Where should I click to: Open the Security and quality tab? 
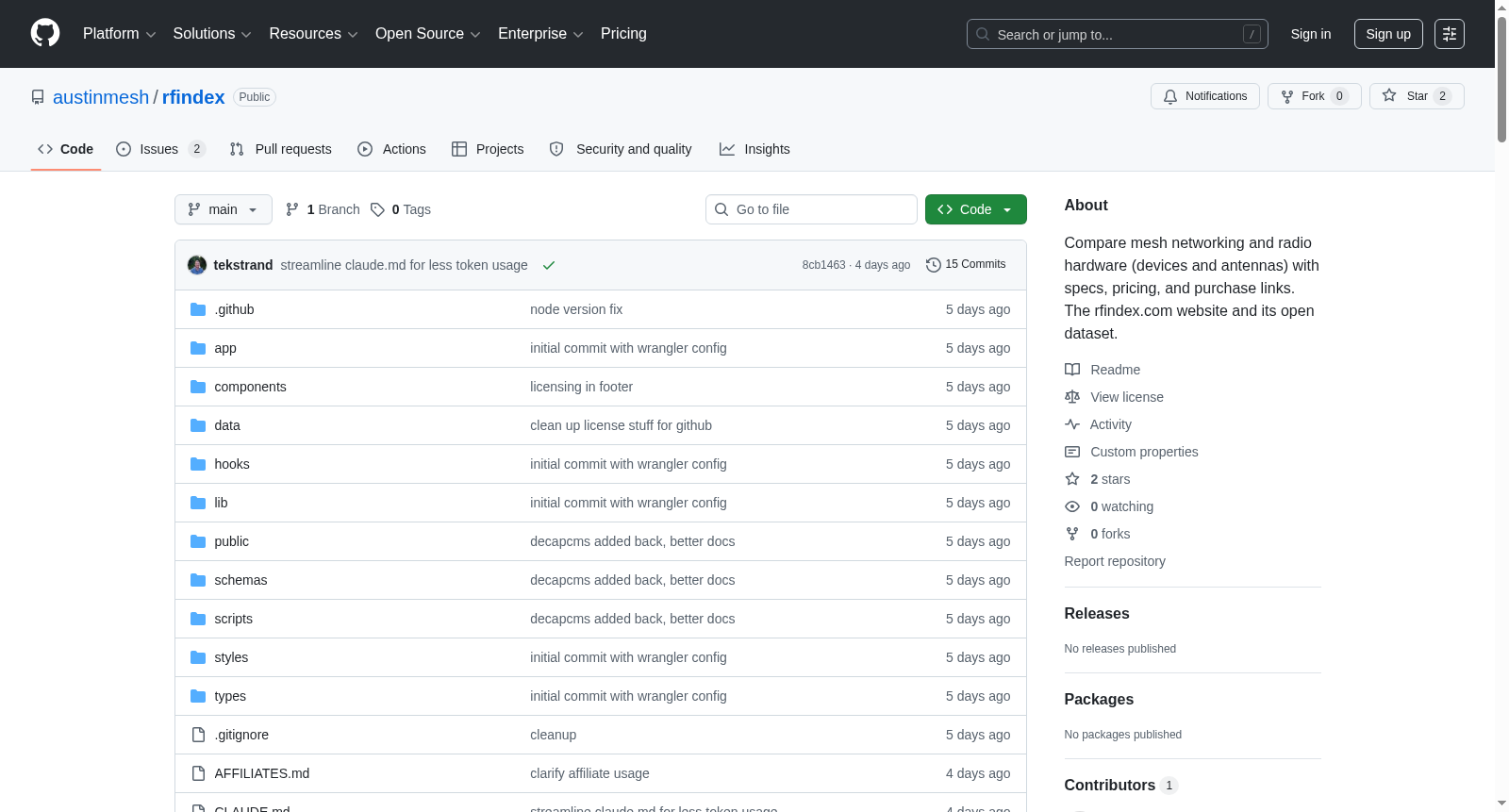[x=621, y=149]
